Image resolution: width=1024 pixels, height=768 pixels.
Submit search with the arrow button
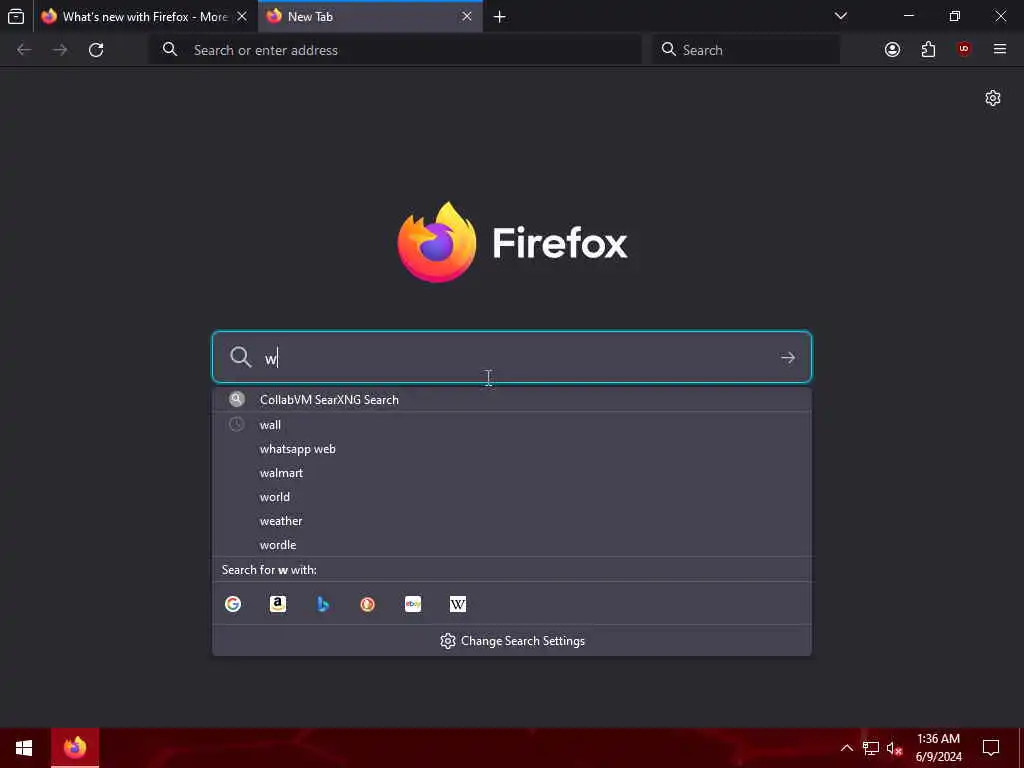coord(788,357)
